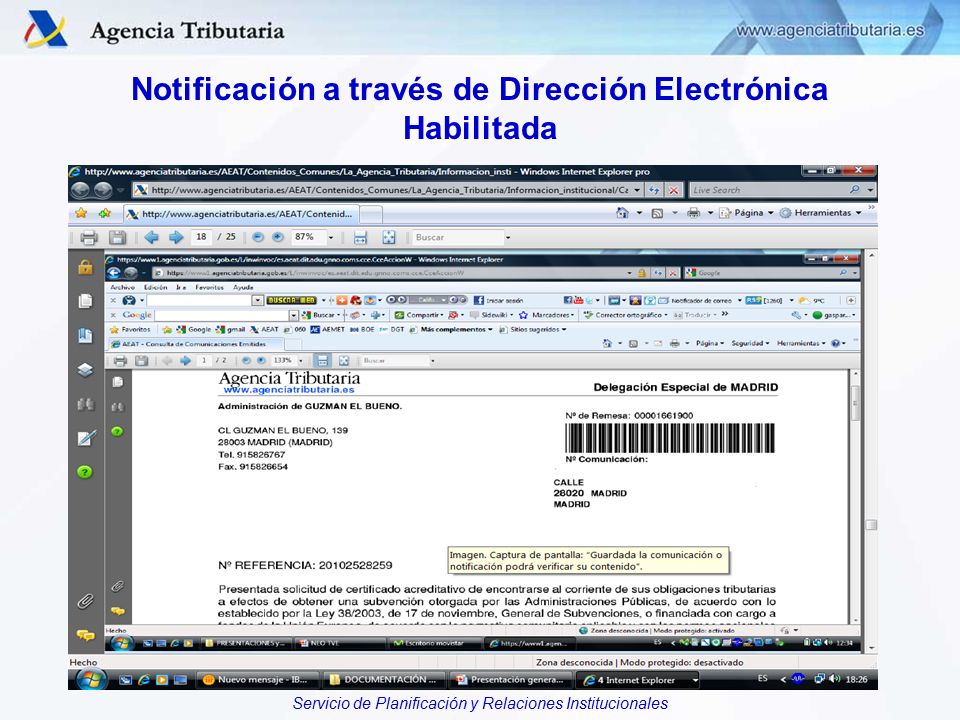Click the Live Search magnifier icon
The height and width of the screenshot is (720, 960).
pyautogui.click(x=855, y=190)
